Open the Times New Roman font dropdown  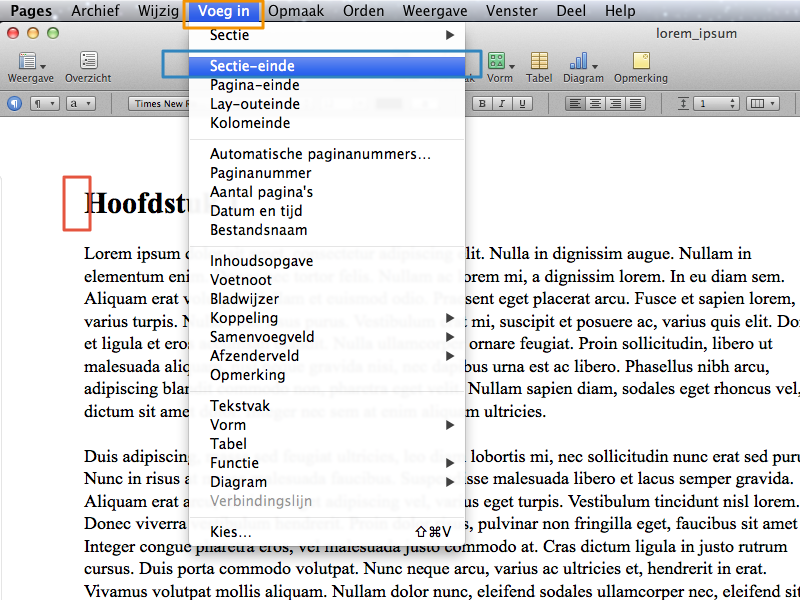pos(158,104)
